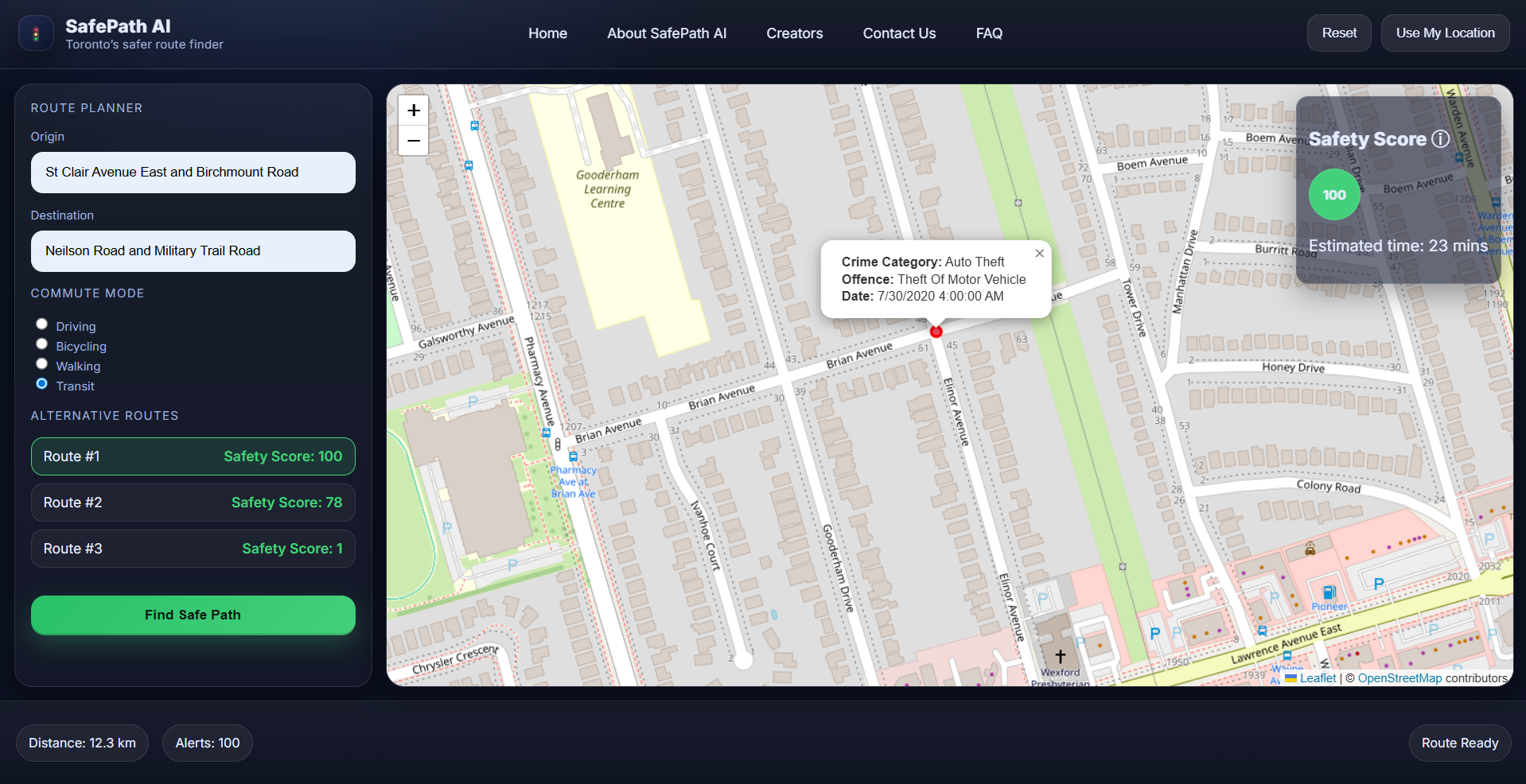
Task: Click the Safety Score info icon
Action: pyautogui.click(x=1441, y=139)
